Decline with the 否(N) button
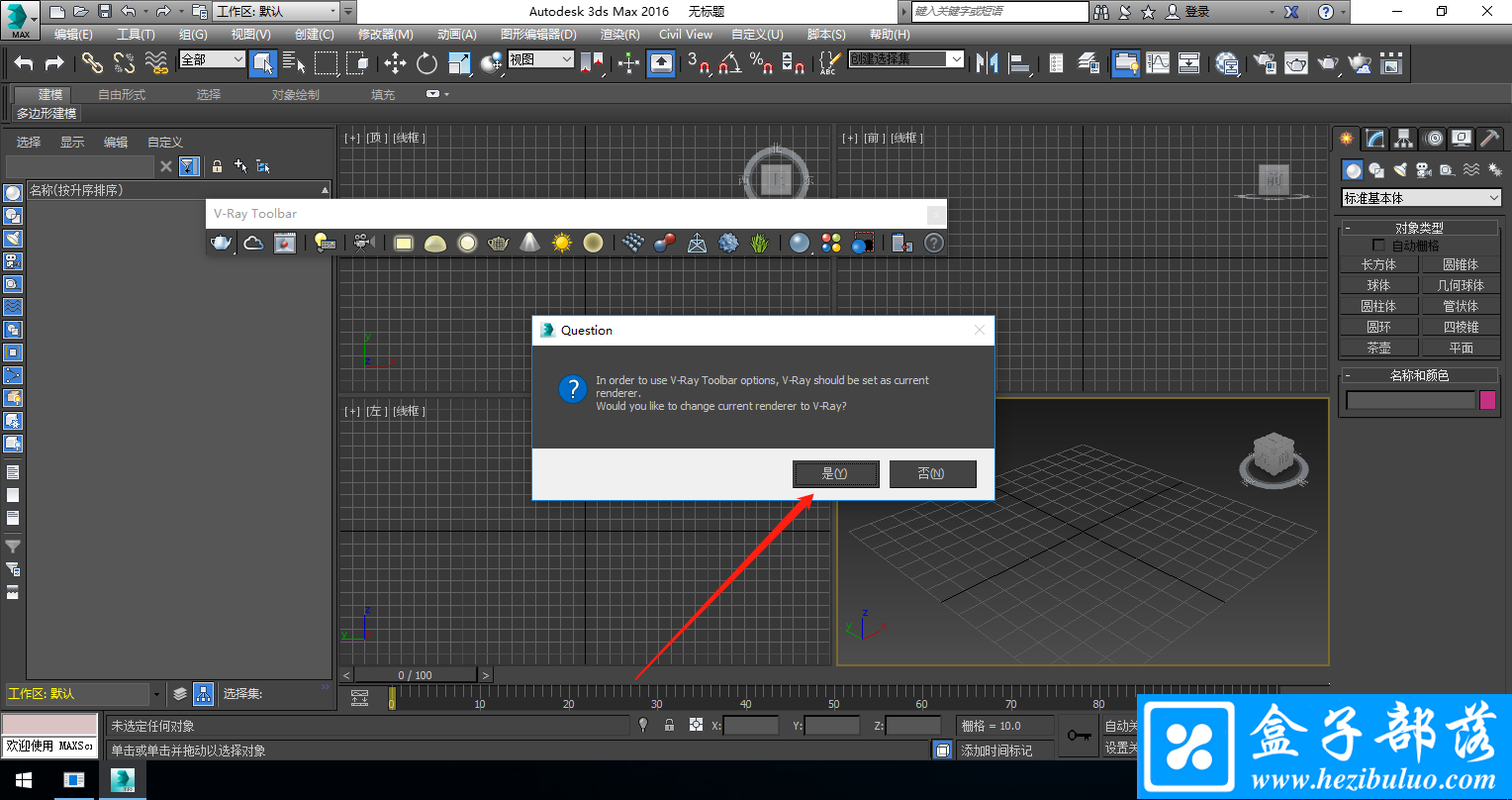The height and width of the screenshot is (800, 1512). click(932, 474)
